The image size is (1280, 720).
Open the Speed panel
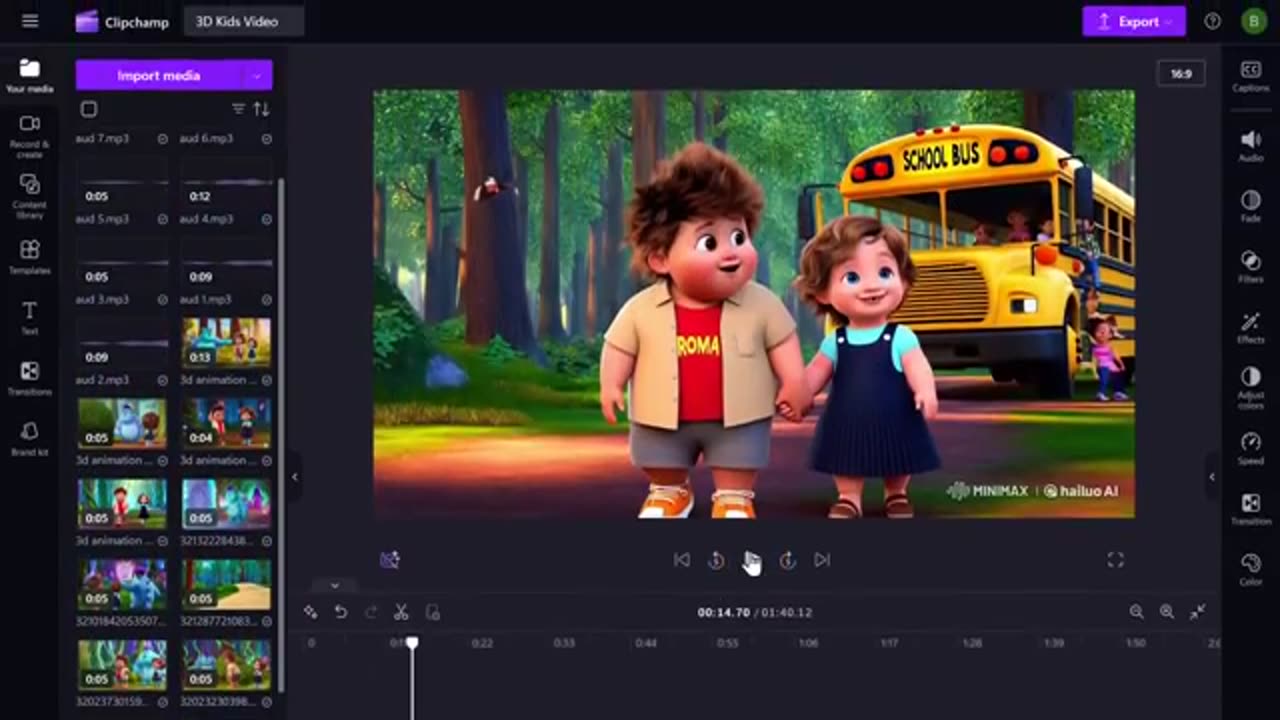click(x=1250, y=447)
